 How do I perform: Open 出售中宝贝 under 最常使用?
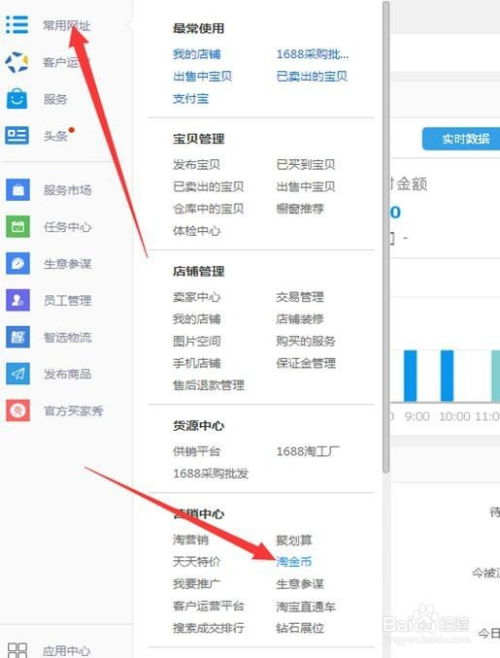click(202, 76)
